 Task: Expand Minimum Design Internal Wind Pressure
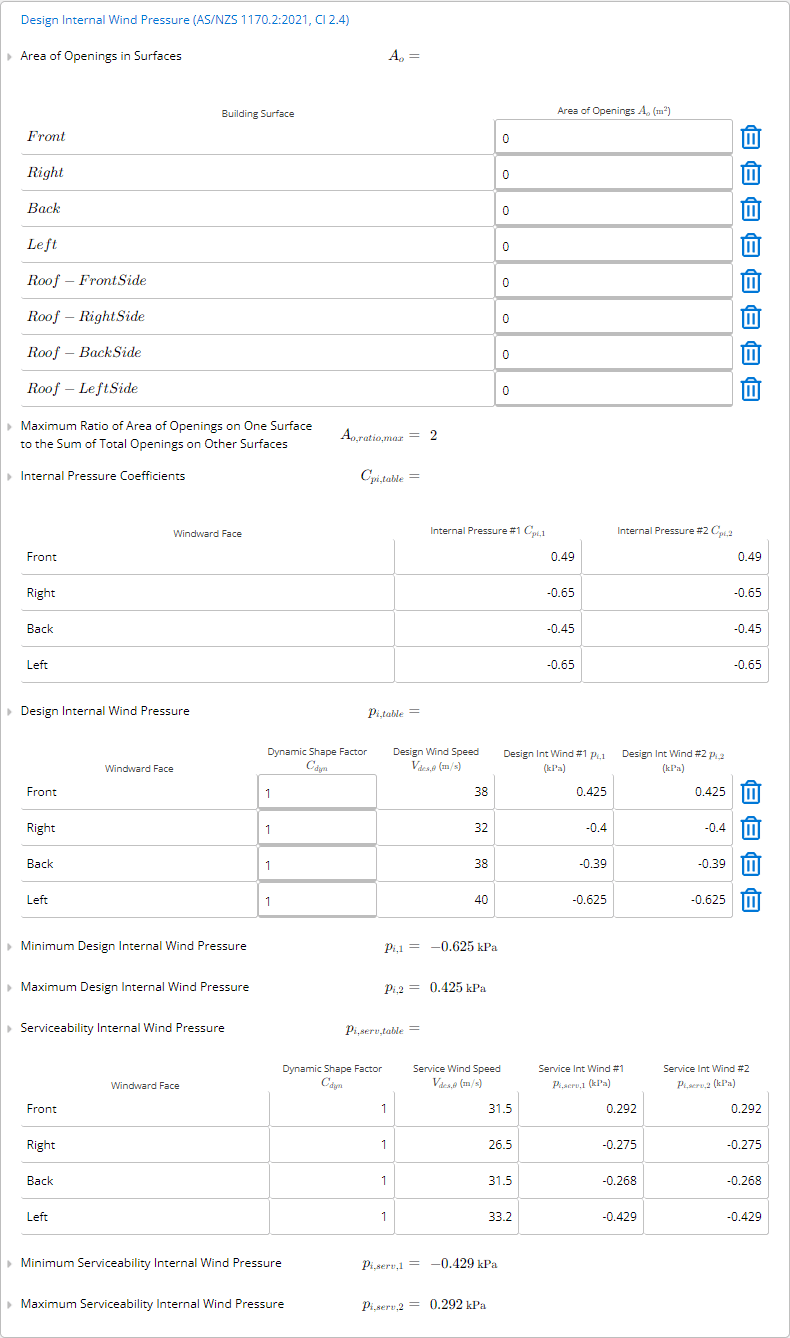(10, 946)
